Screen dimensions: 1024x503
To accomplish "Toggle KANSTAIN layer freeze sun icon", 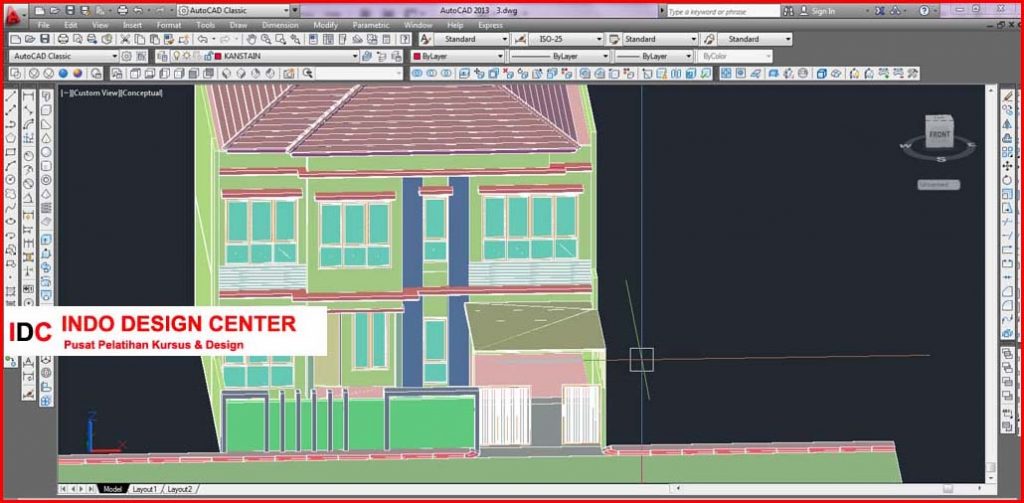I will pos(186,56).
